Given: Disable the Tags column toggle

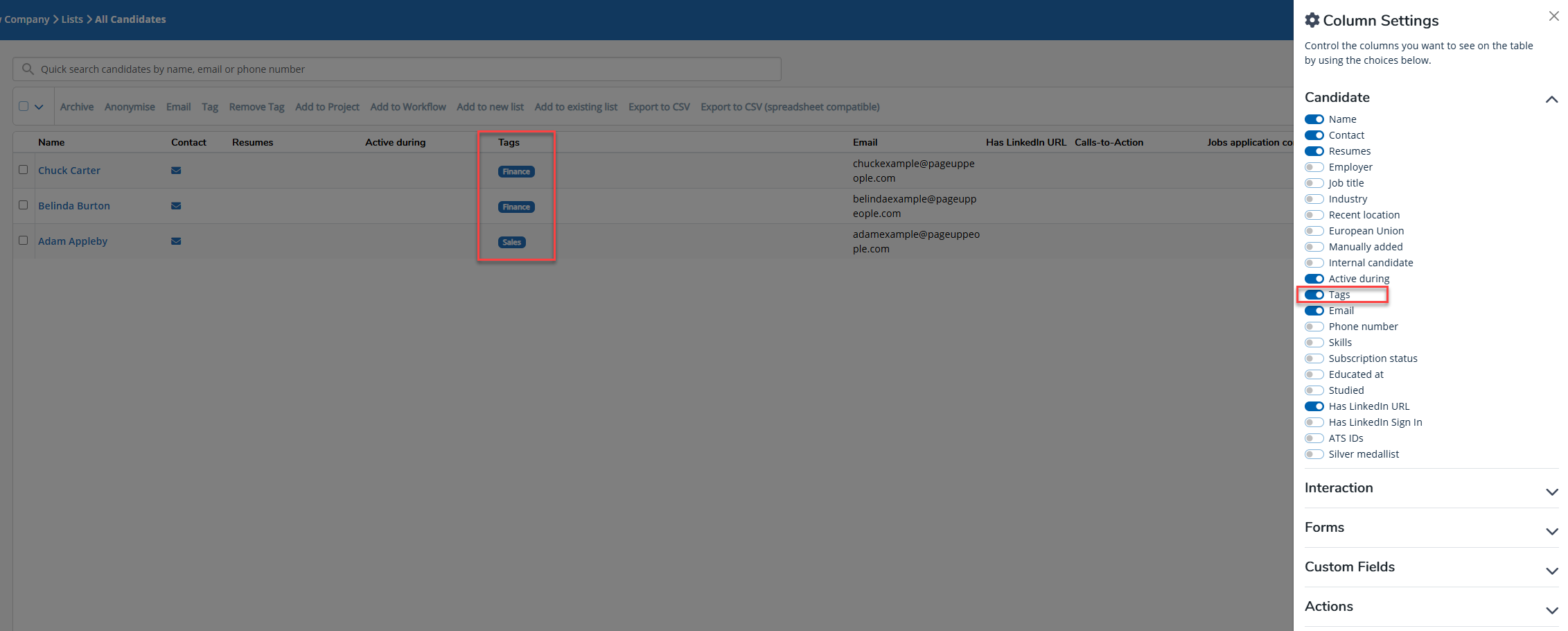Looking at the screenshot, I should point(1314,295).
